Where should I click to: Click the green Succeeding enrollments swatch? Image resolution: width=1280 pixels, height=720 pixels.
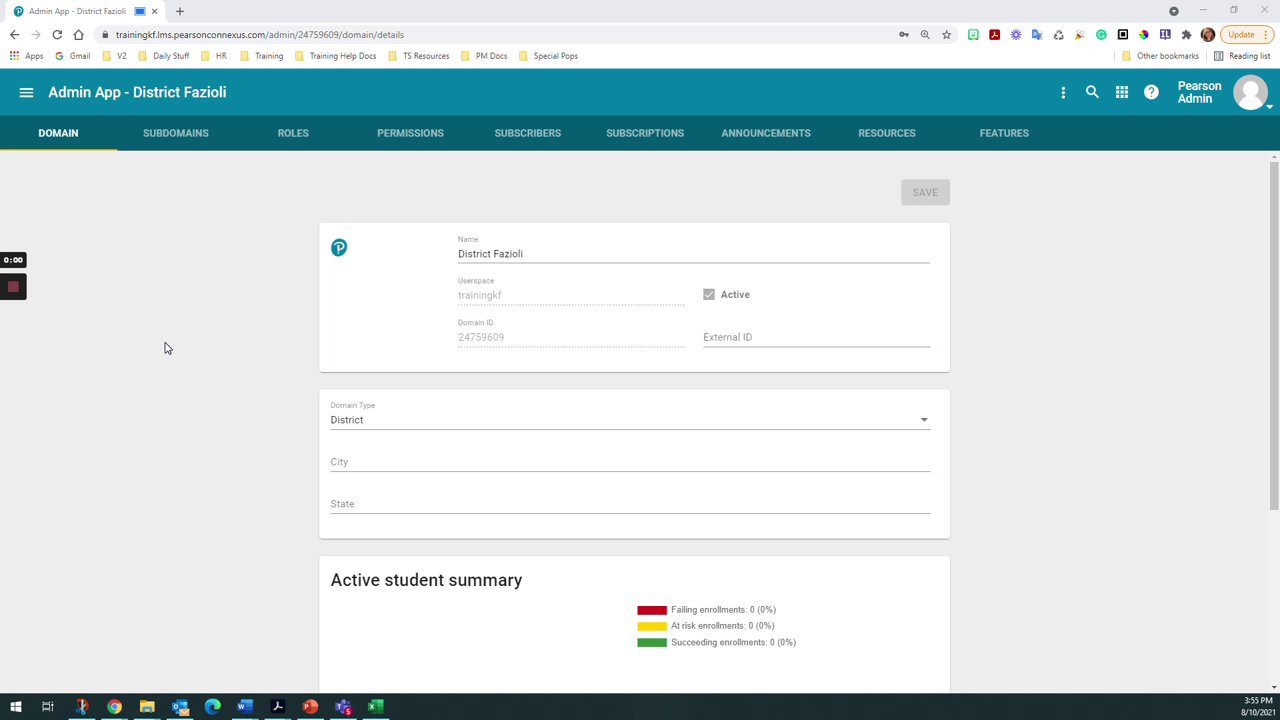click(652, 642)
